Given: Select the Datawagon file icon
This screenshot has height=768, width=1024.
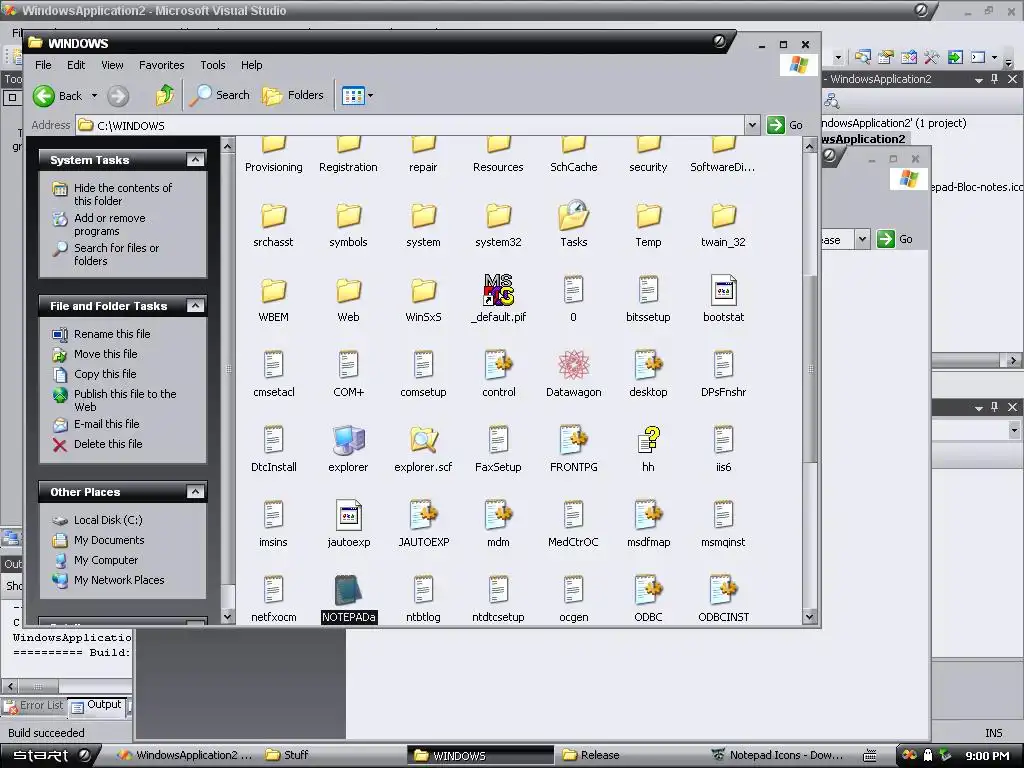Looking at the screenshot, I should (573, 365).
